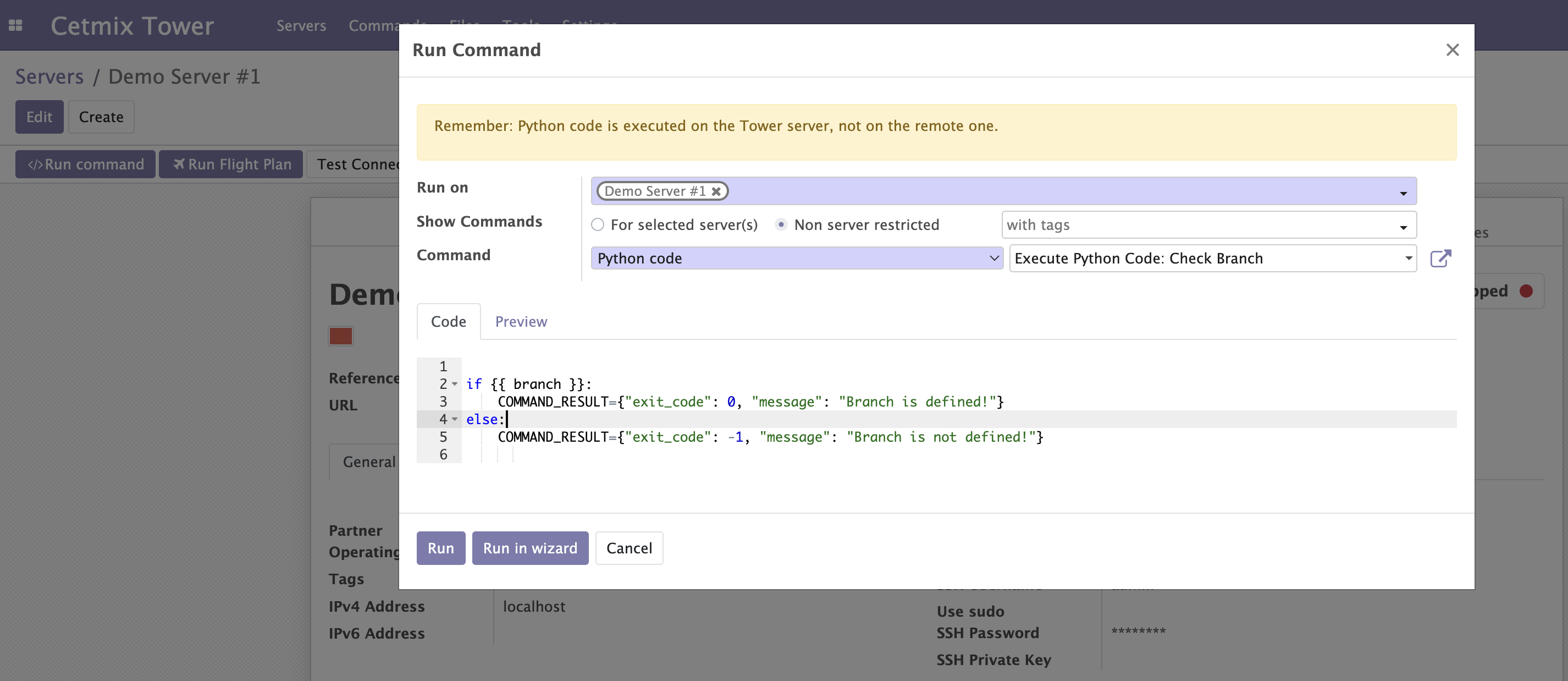Click the Cancel button
The image size is (1568, 681).
[x=629, y=548]
